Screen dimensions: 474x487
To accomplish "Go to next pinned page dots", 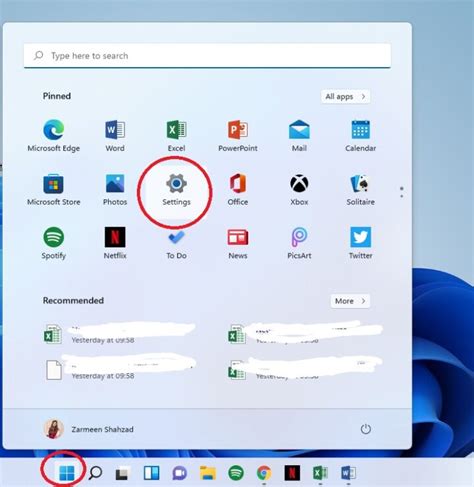I will click(402, 192).
